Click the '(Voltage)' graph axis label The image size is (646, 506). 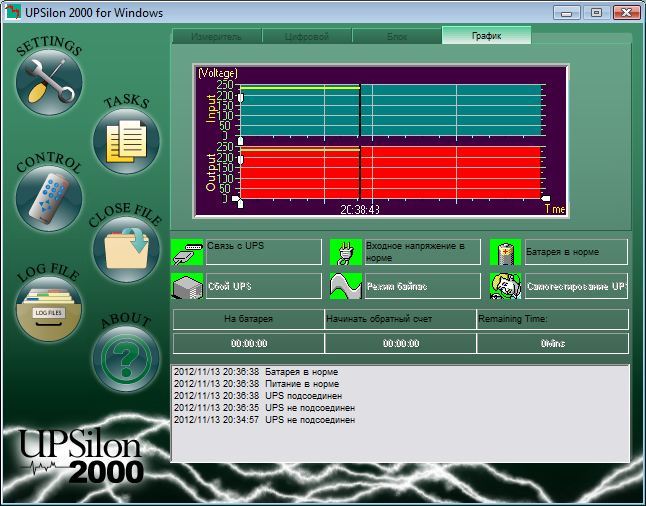tap(218, 73)
